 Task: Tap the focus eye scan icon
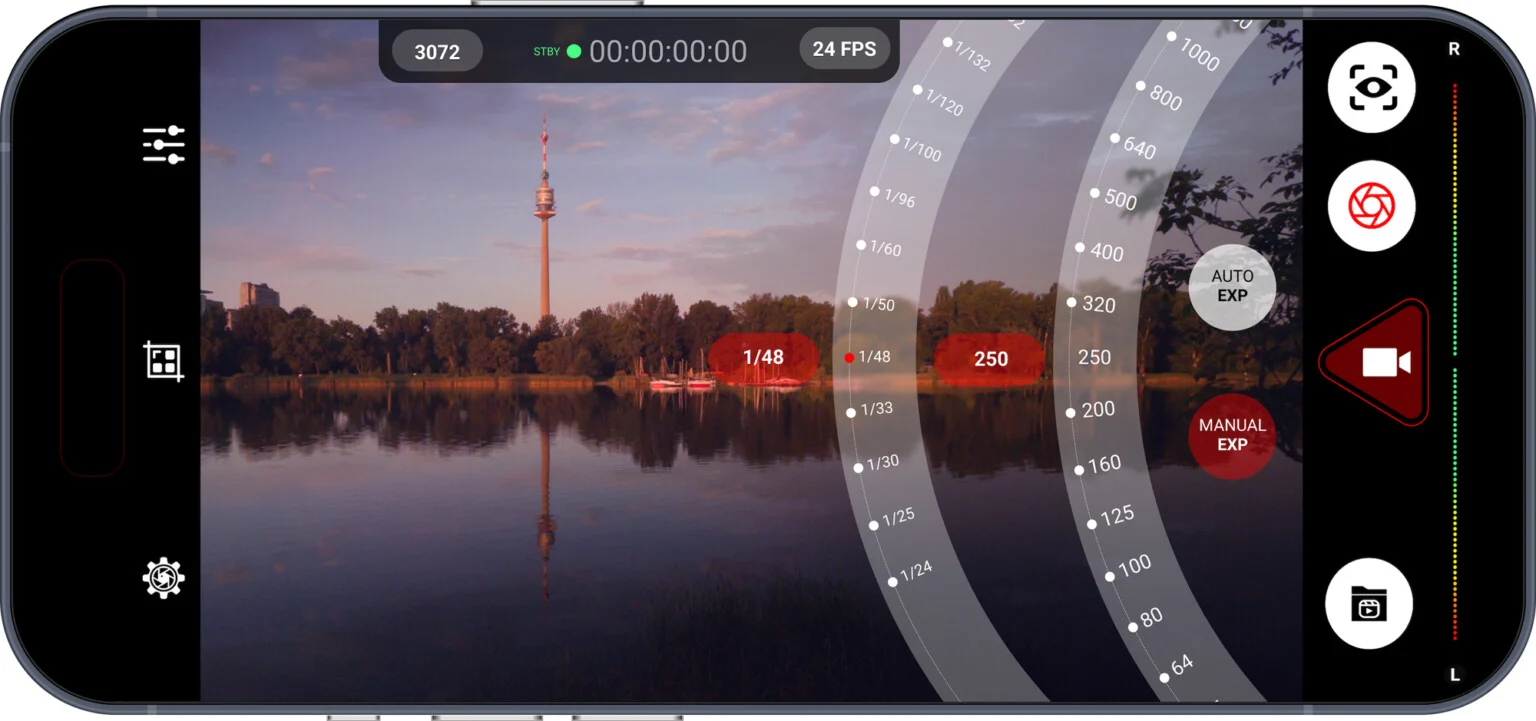(1371, 88)
